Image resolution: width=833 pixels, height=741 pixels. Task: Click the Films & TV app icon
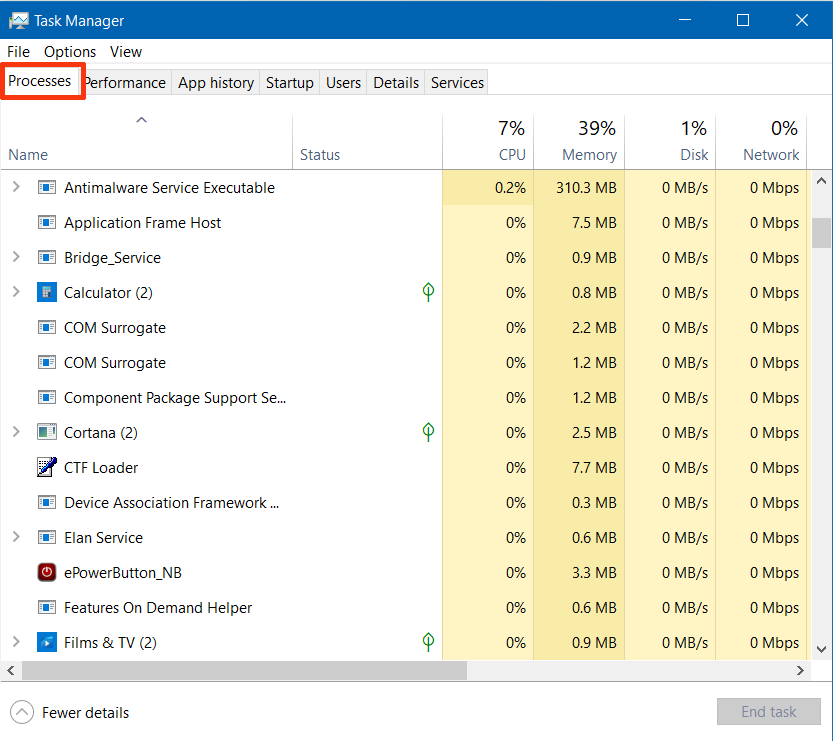(47, 642)
